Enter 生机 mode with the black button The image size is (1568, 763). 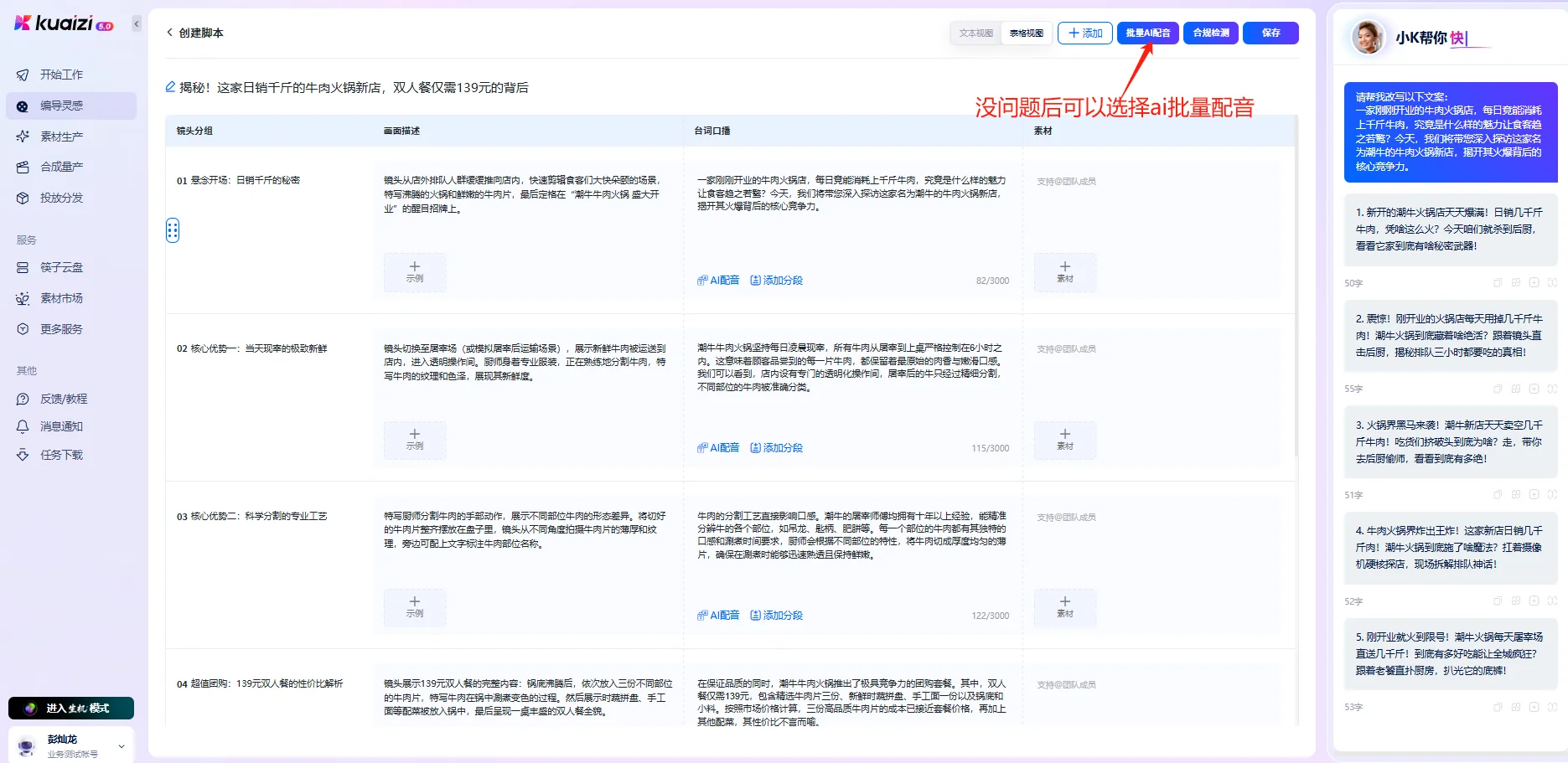pos(71,709)
